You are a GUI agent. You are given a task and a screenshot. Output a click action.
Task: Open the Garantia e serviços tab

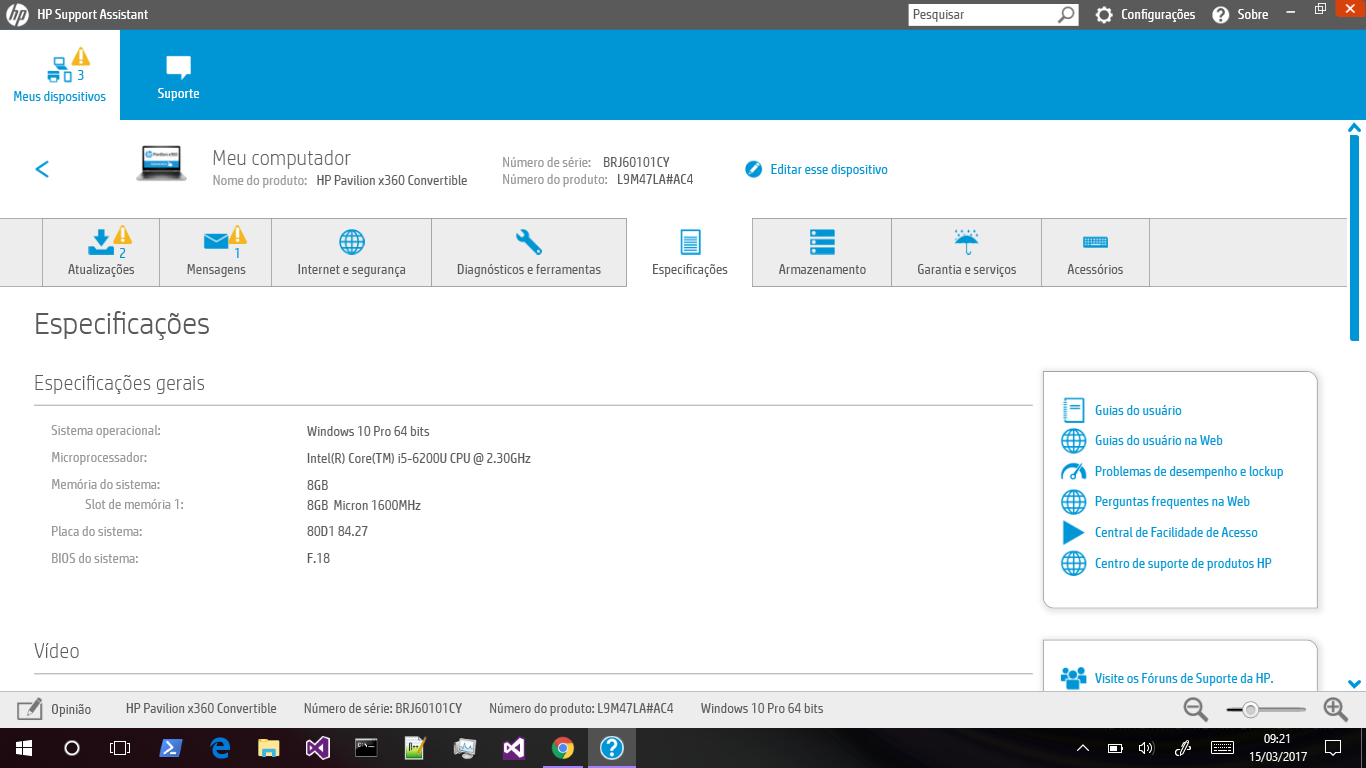(x=966, y=252)
